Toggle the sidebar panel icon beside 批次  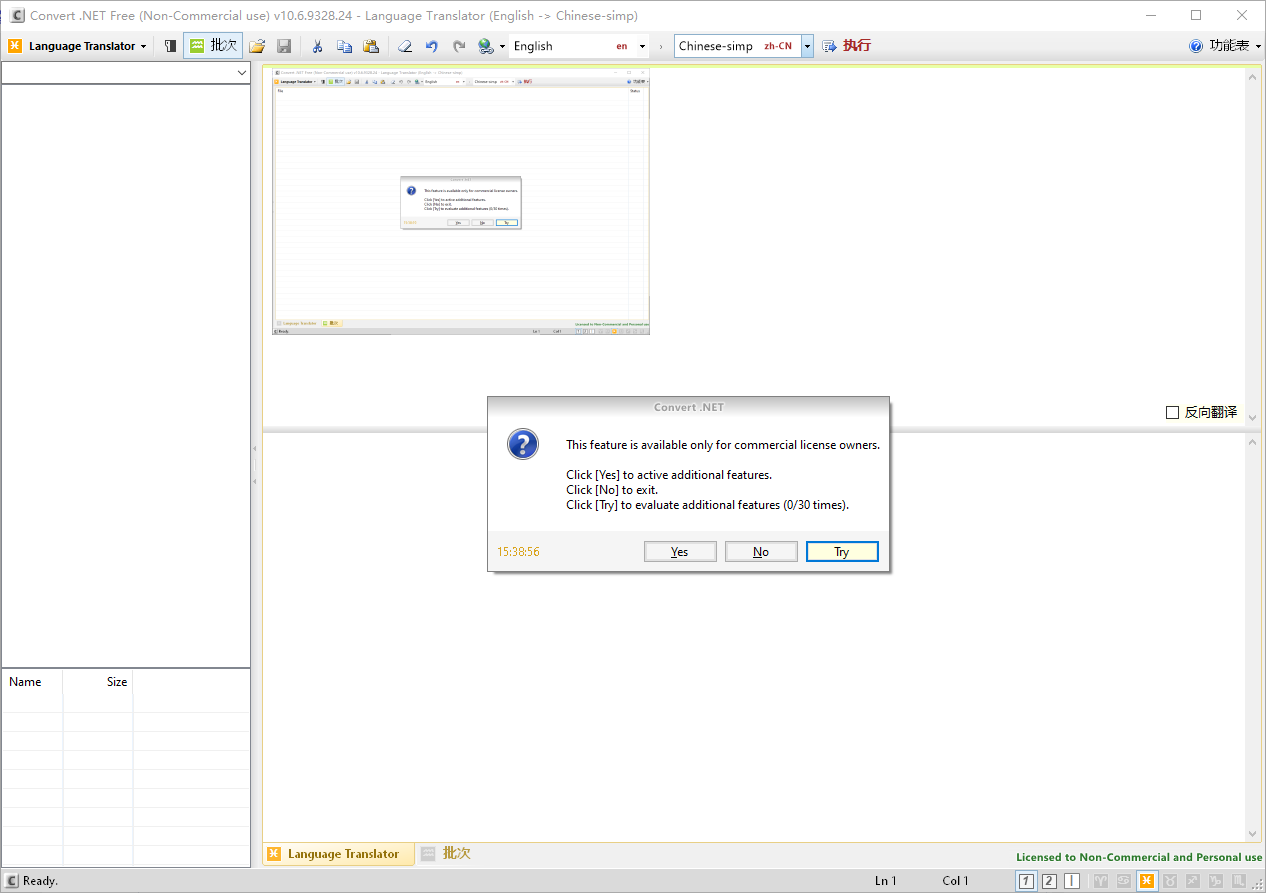tap(170, 45)
